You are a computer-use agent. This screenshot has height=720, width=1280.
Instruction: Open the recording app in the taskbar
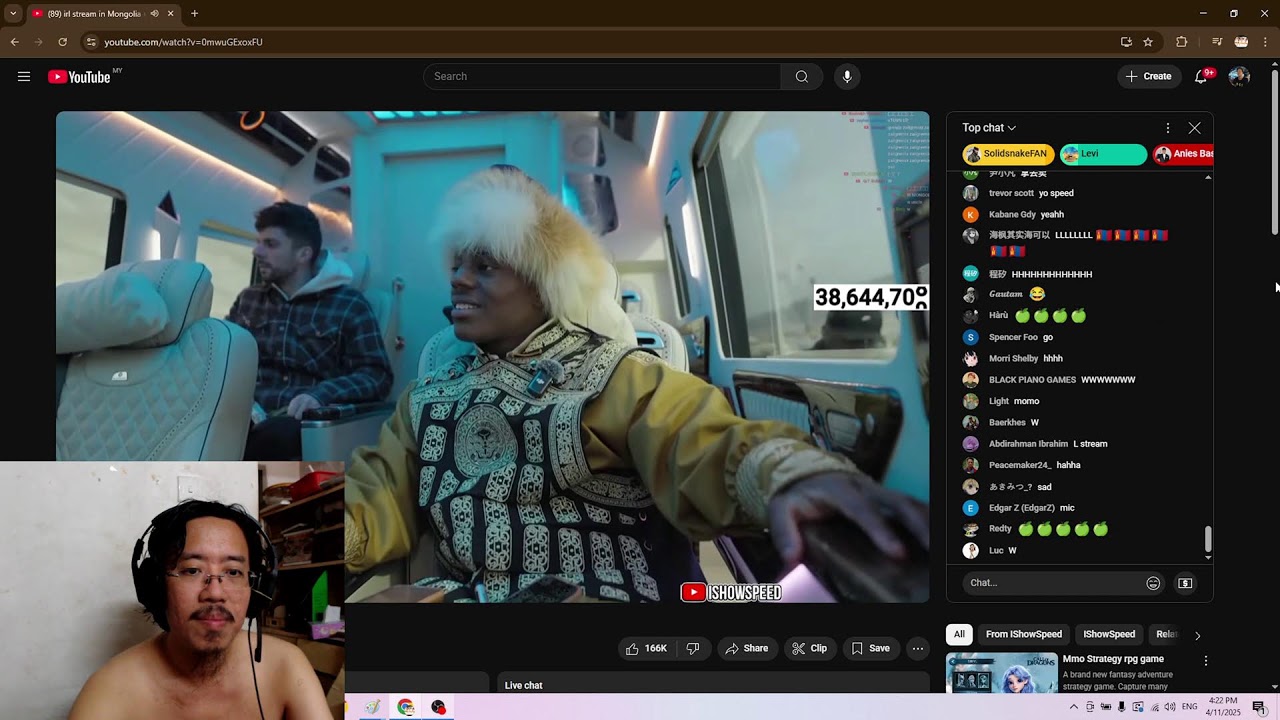[438, 707]
